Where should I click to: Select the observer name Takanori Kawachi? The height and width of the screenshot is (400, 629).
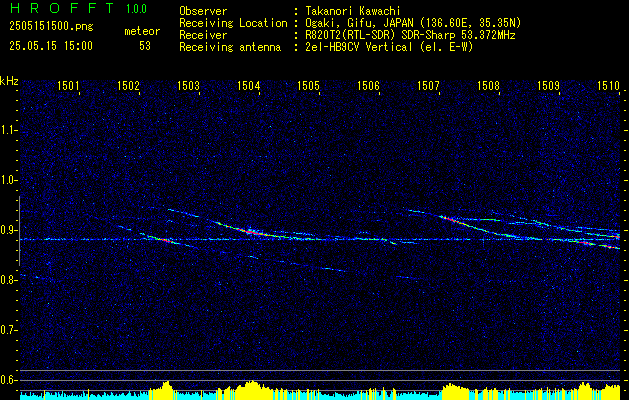click(353, 11)
